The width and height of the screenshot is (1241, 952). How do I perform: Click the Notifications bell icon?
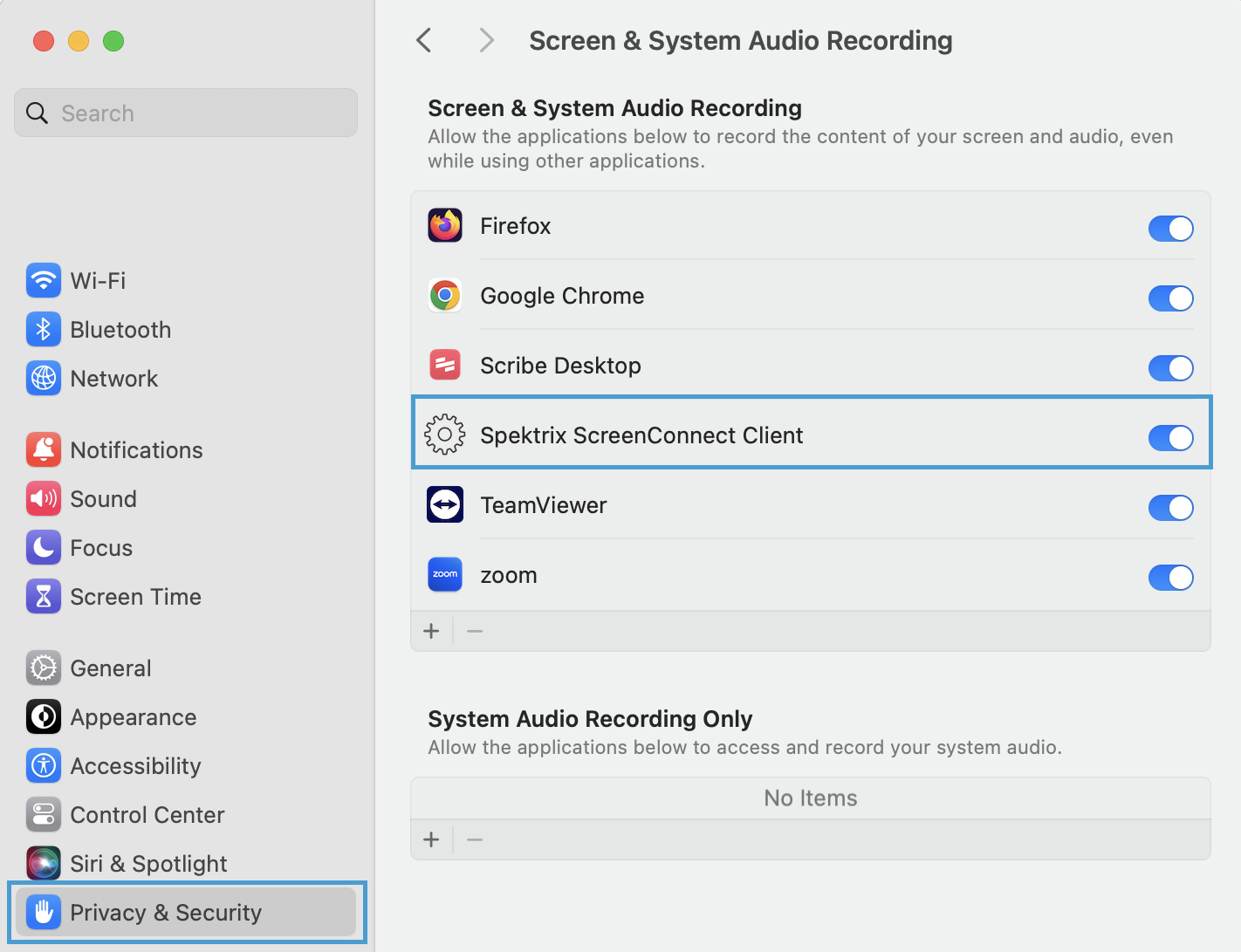(x=44, y=450)
